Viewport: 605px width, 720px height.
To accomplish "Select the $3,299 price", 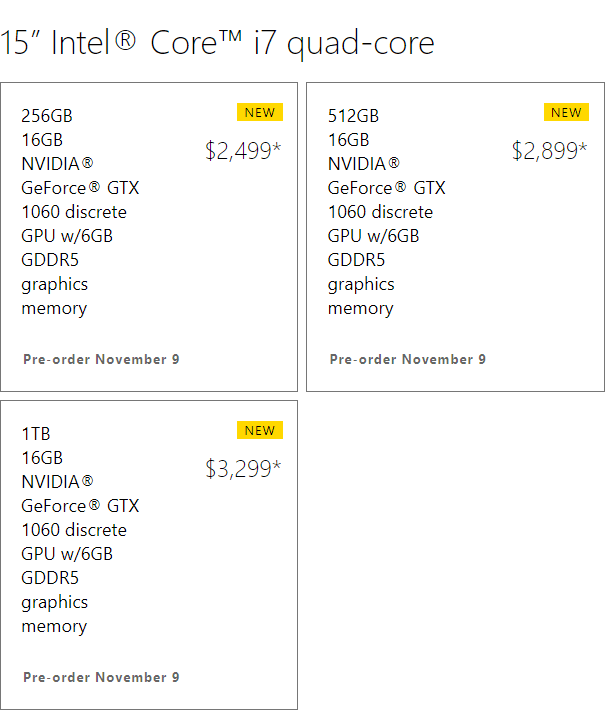I will tap(243, 469).
